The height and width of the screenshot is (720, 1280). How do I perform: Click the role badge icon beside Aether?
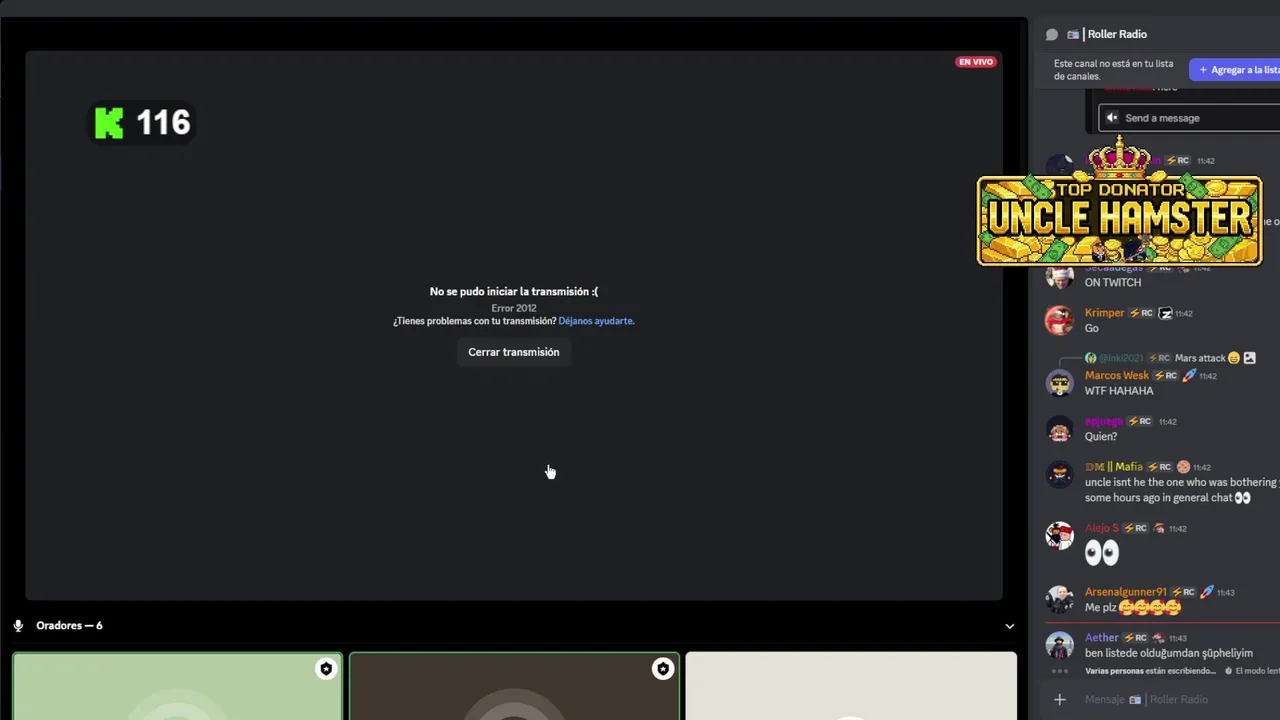(1158, 638)
